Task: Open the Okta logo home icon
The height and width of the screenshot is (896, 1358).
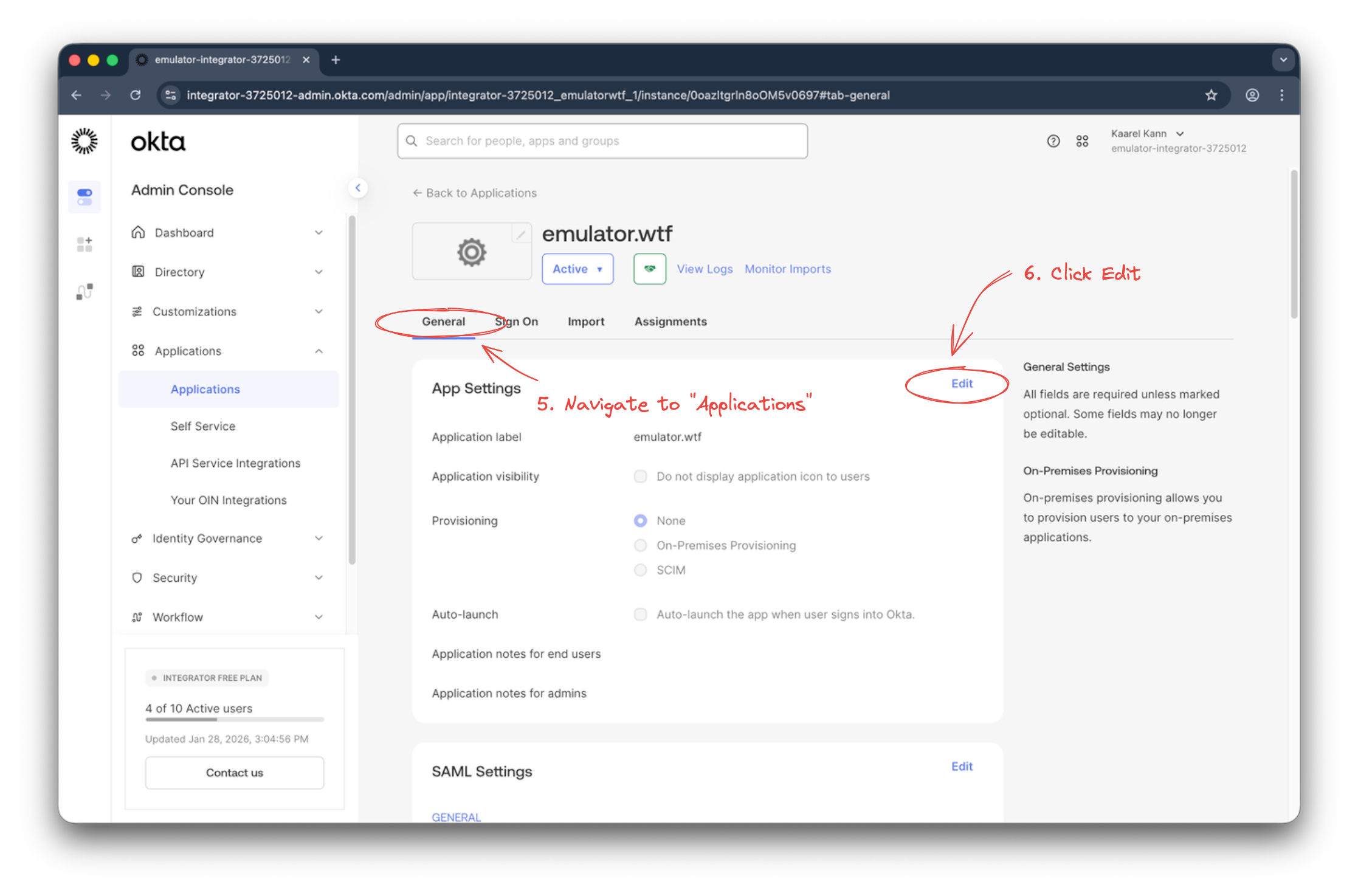Action: click(84, 140)
